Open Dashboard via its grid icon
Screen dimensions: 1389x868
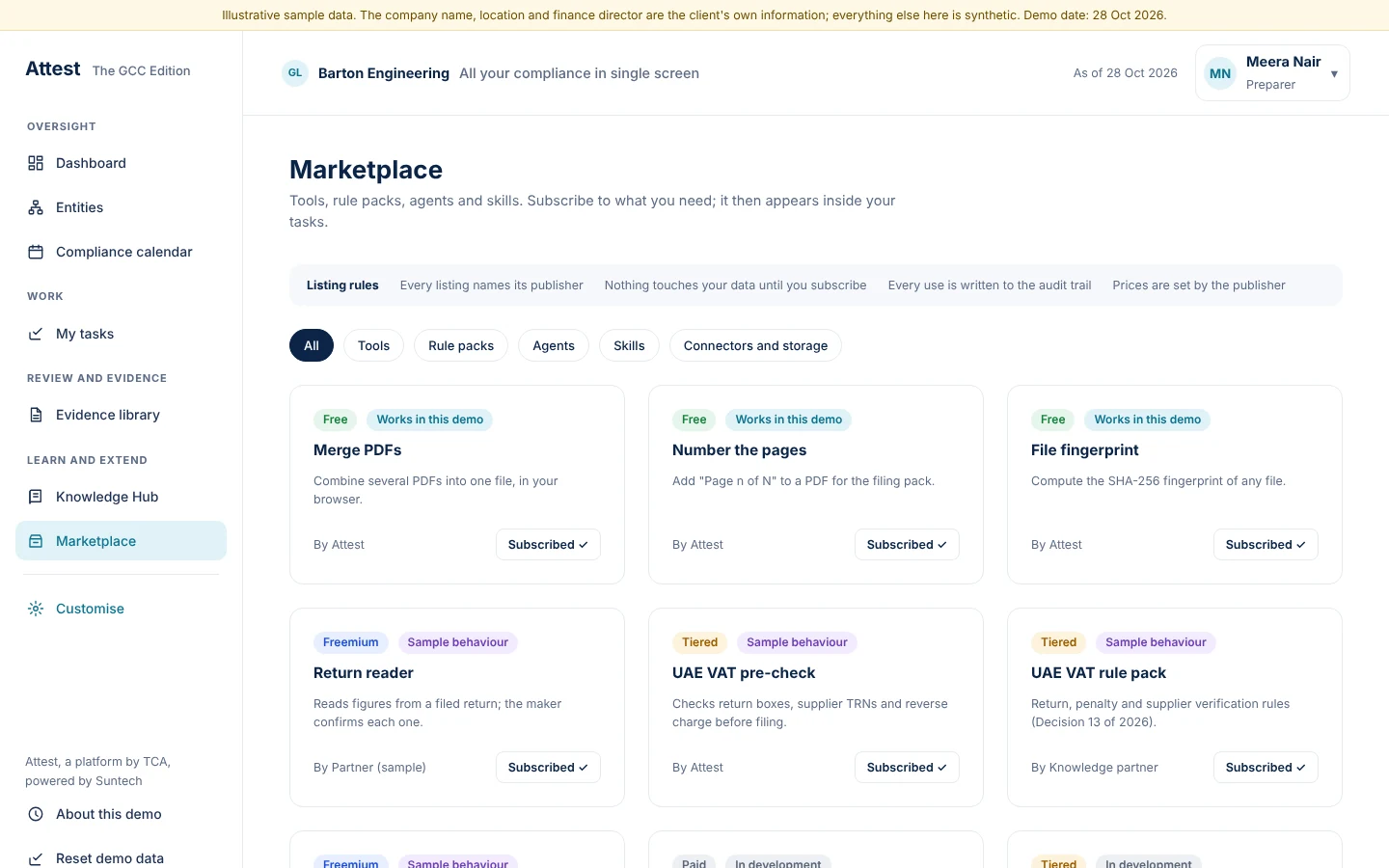click(36, 163)
